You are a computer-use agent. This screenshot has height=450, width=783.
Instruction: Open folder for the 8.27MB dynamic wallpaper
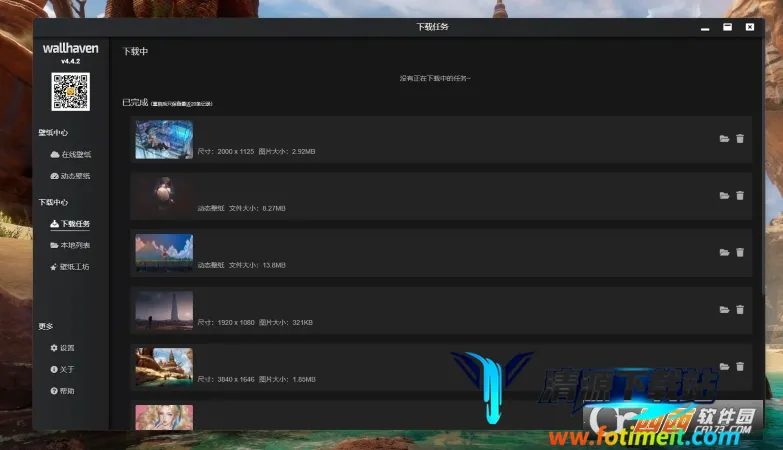click(724, 196)
